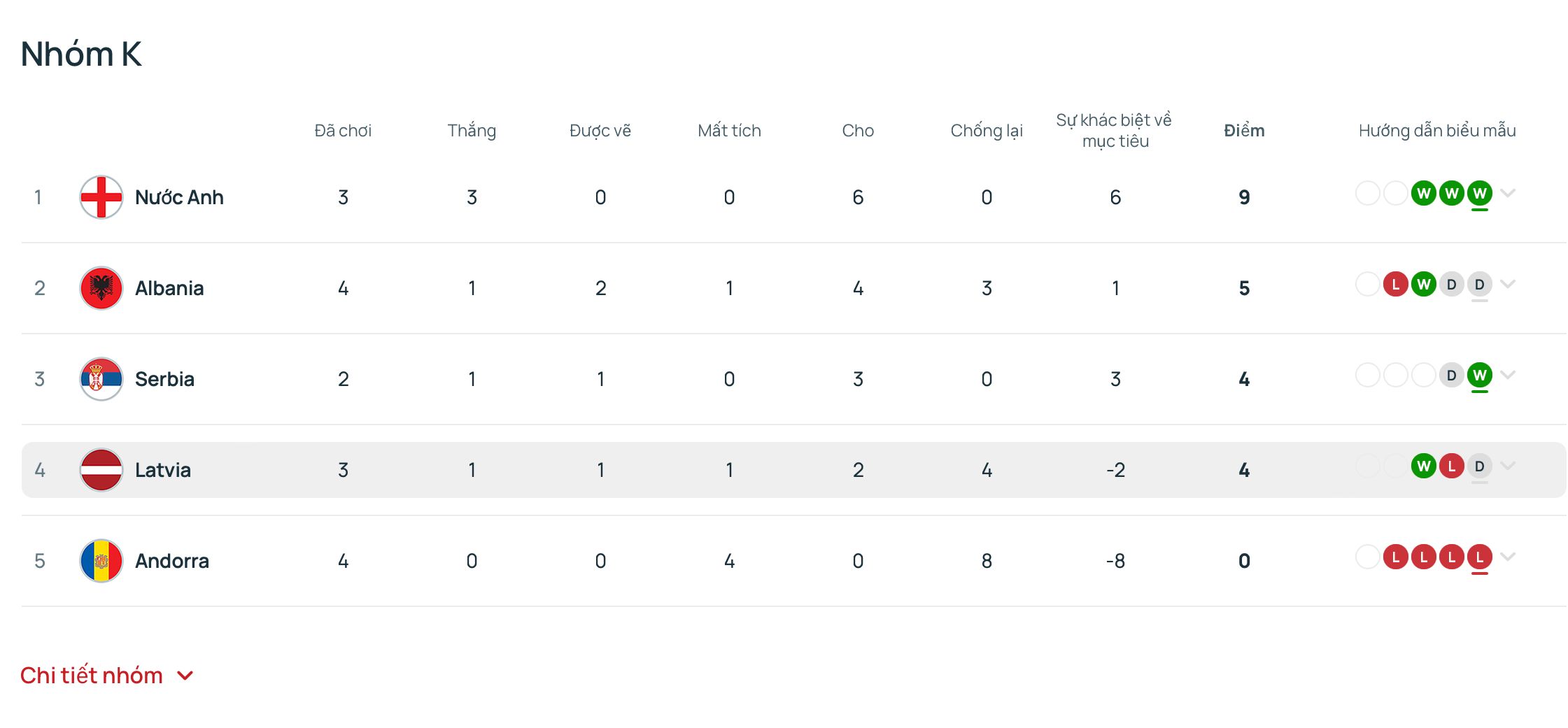Open the Nước Anh team link
This screenshot has height=728, width=1568.
tap(179, 197)
